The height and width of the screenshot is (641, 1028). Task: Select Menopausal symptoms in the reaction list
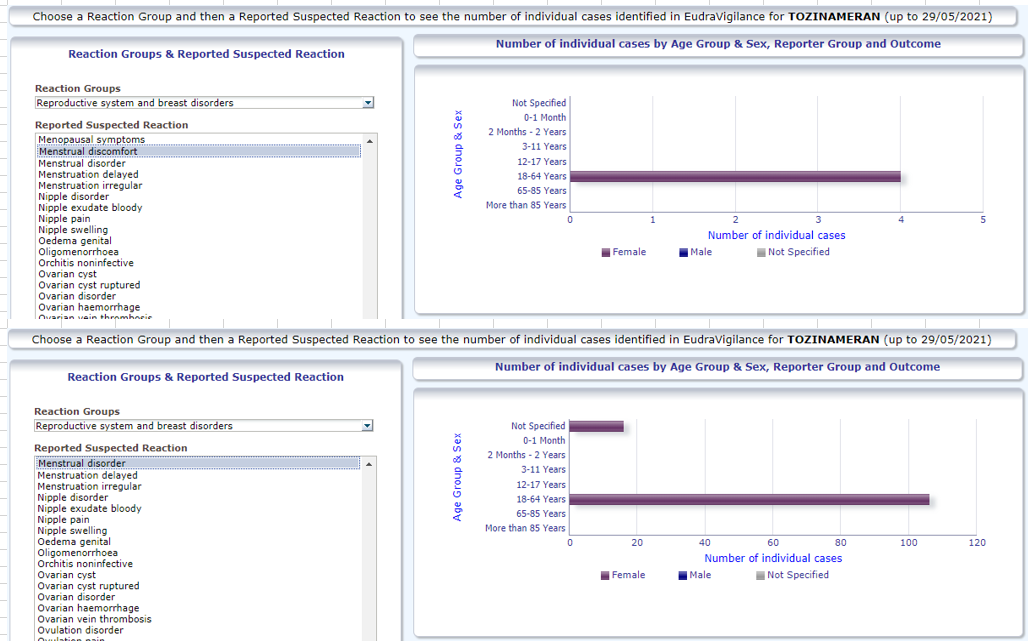pyautogui.click(x=92, y=140)
